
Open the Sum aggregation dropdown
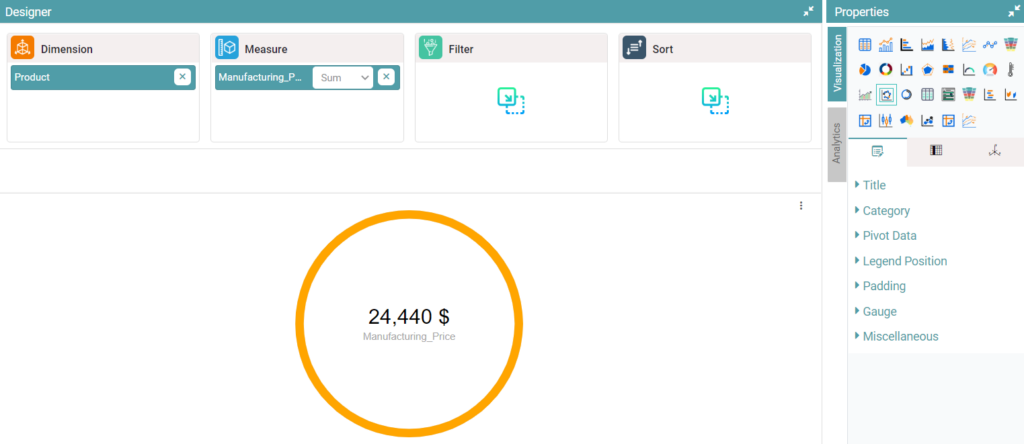pyautogui.click(x=342, y=77)
